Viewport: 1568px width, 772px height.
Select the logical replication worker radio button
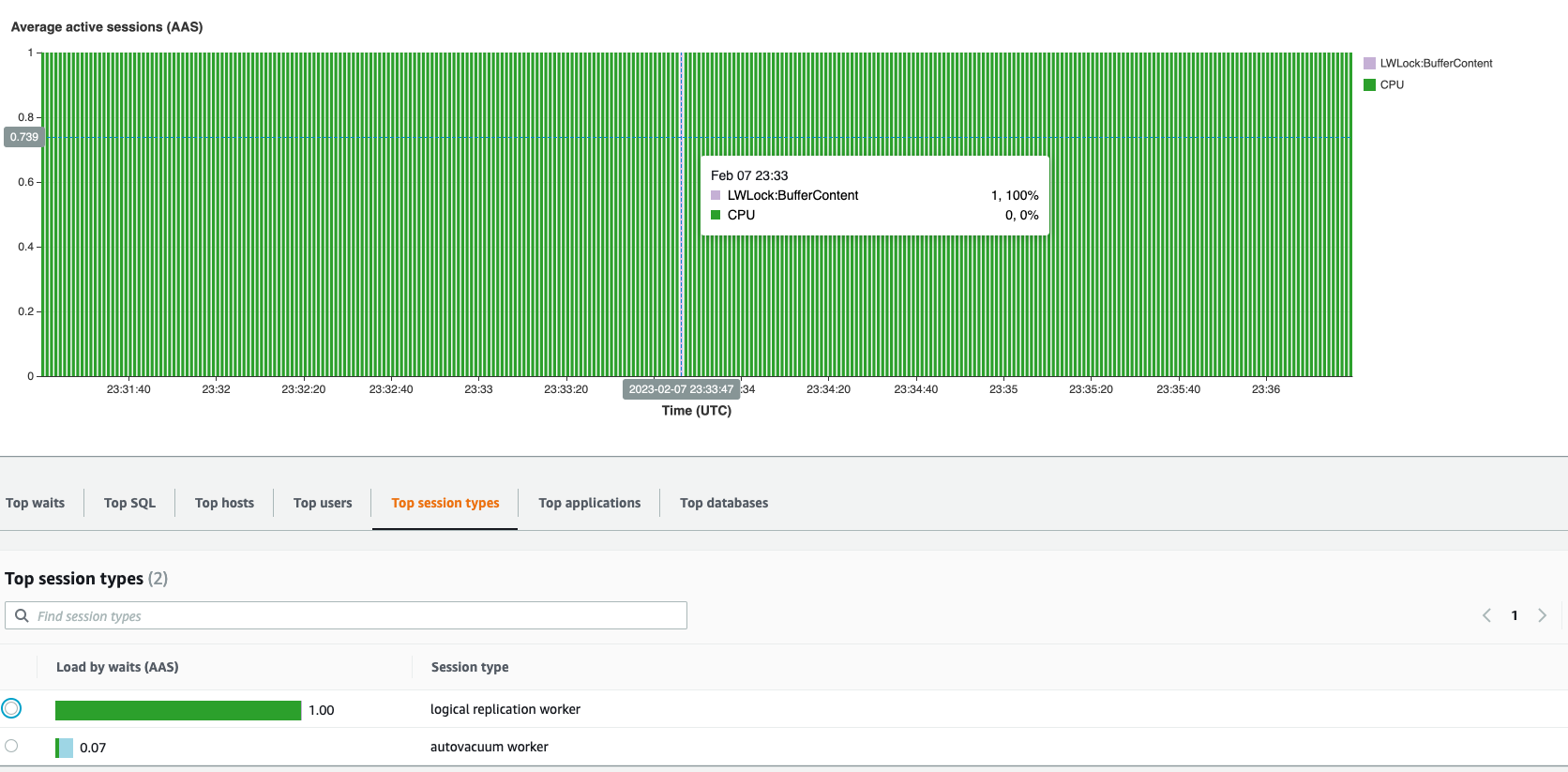11,708
